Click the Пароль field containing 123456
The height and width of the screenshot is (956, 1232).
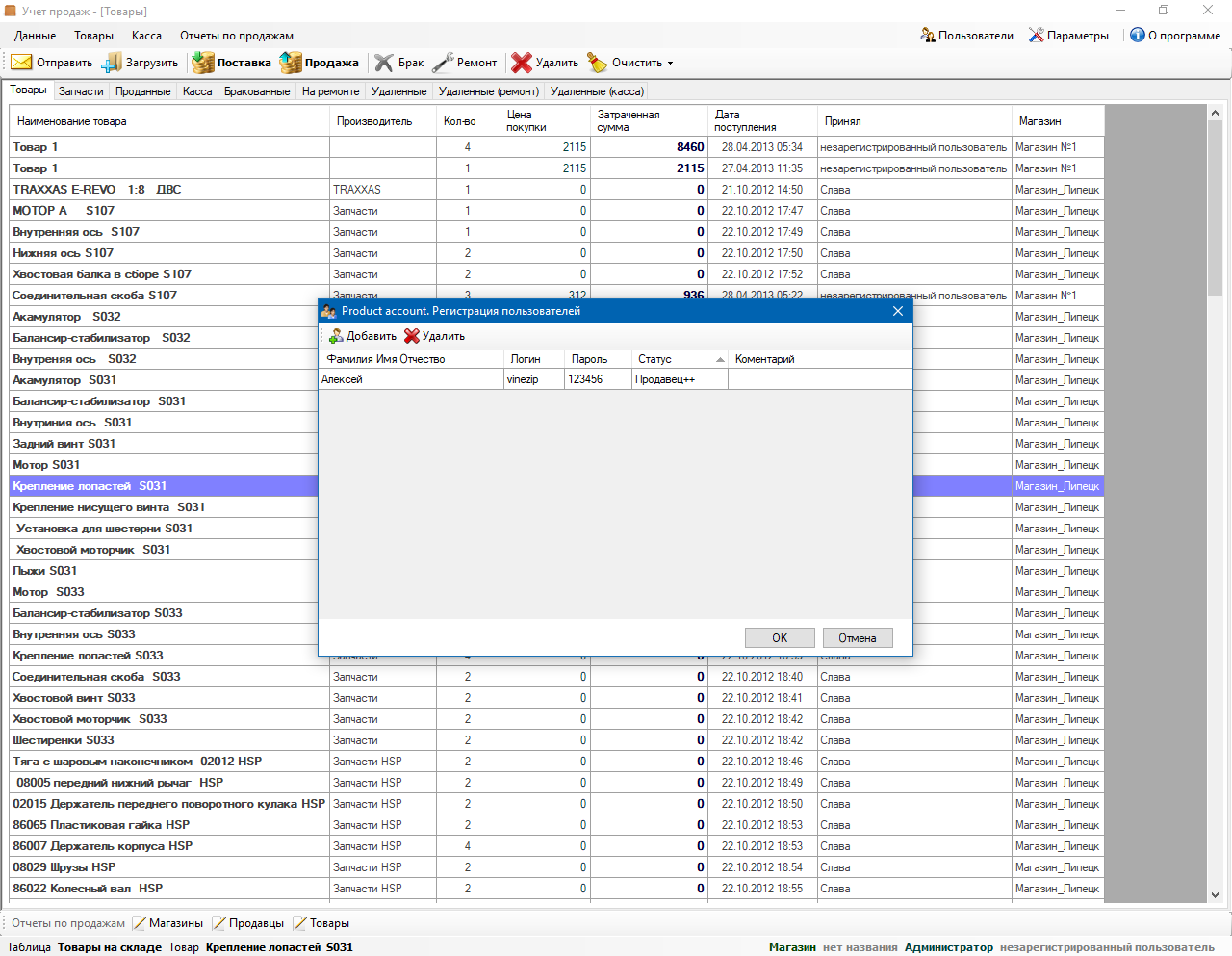[x=597, y=379]
